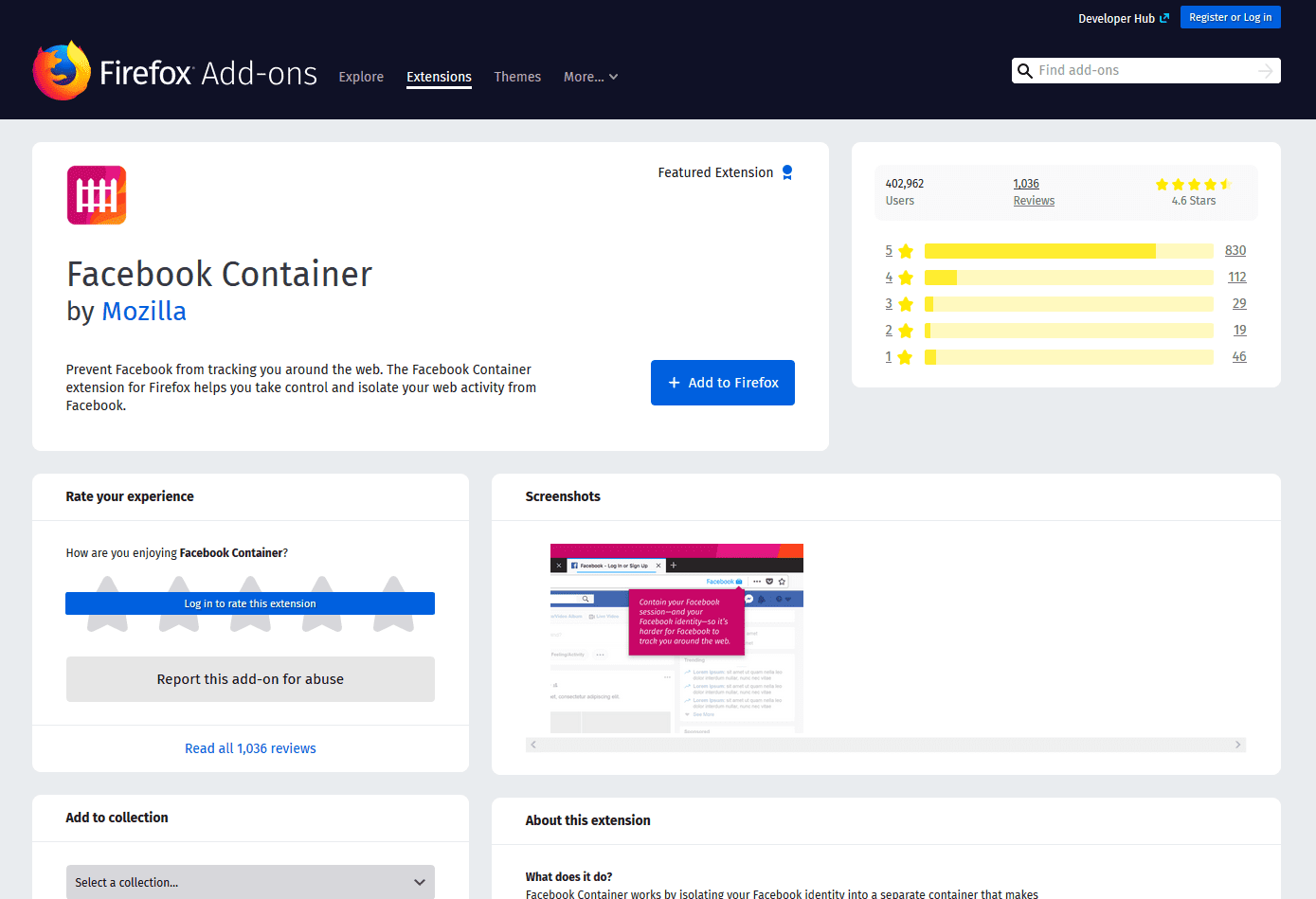Image resolution: width=1316 pixels, height=899 pixels.
Task: Expand the More... menu
Action: pyautogui.click(x=590, y=77)
